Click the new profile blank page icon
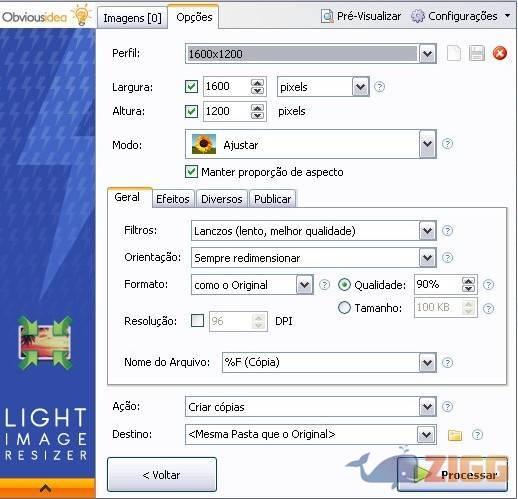 (x=454, y=53)
